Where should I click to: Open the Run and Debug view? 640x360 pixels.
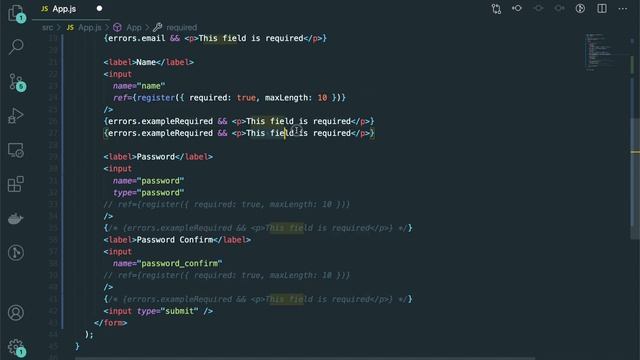(16, 116)
